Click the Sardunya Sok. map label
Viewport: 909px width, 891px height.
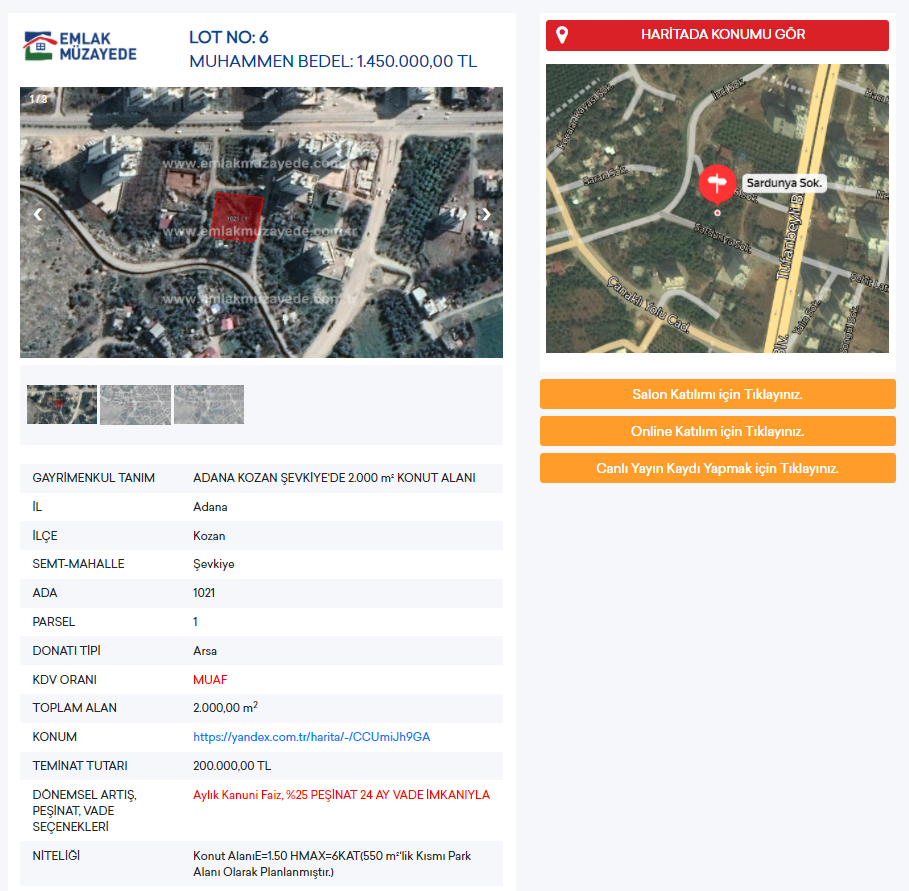coord(784,185)
